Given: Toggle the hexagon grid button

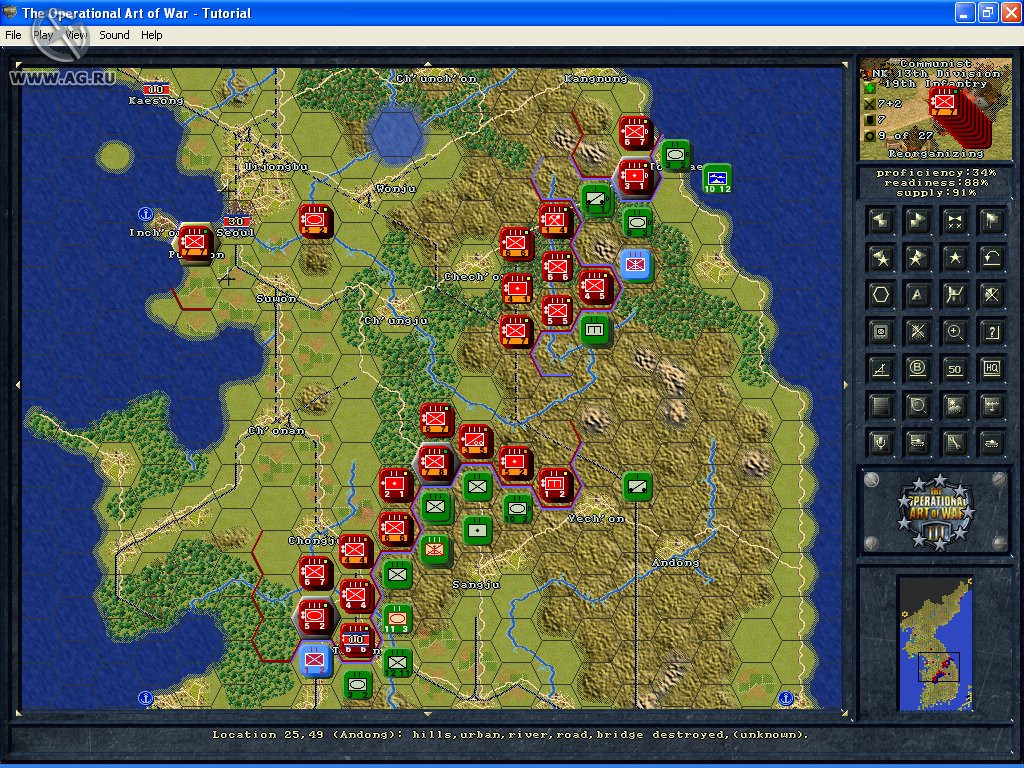Looking at the screenshot, I should (x=880, y=295).
